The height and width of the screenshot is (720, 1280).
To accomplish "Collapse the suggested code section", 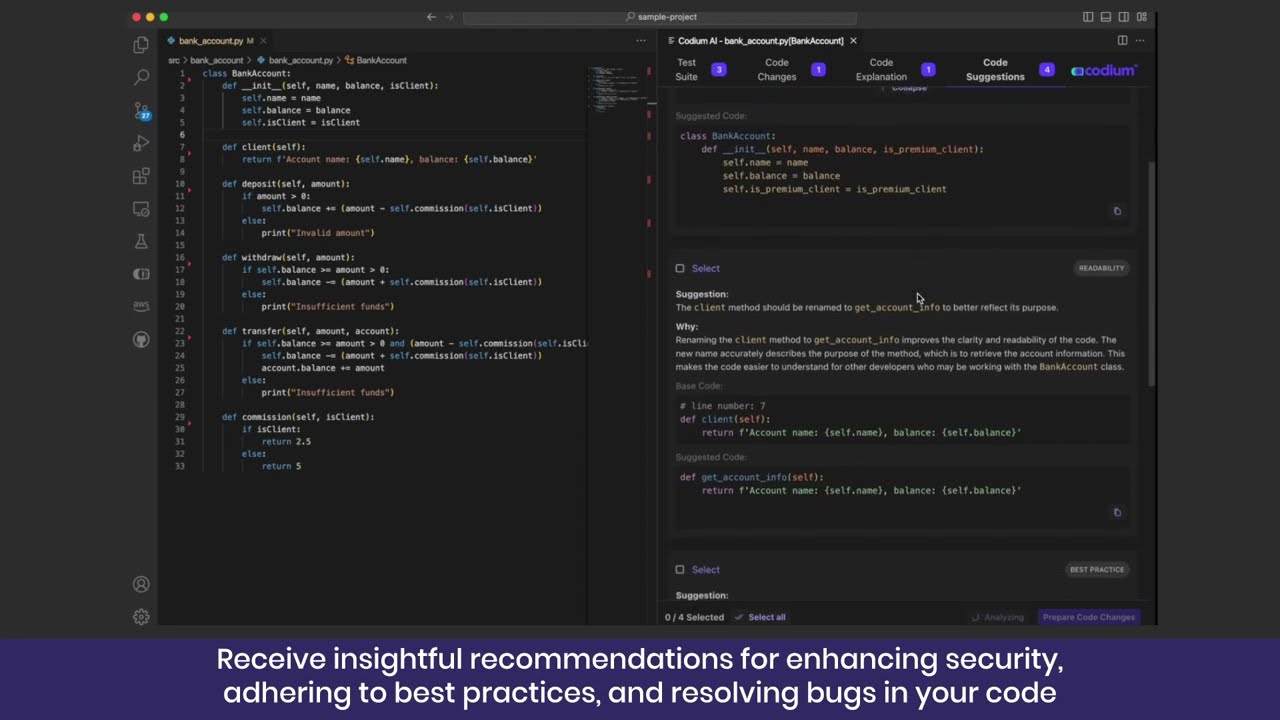I will (908, 88).
